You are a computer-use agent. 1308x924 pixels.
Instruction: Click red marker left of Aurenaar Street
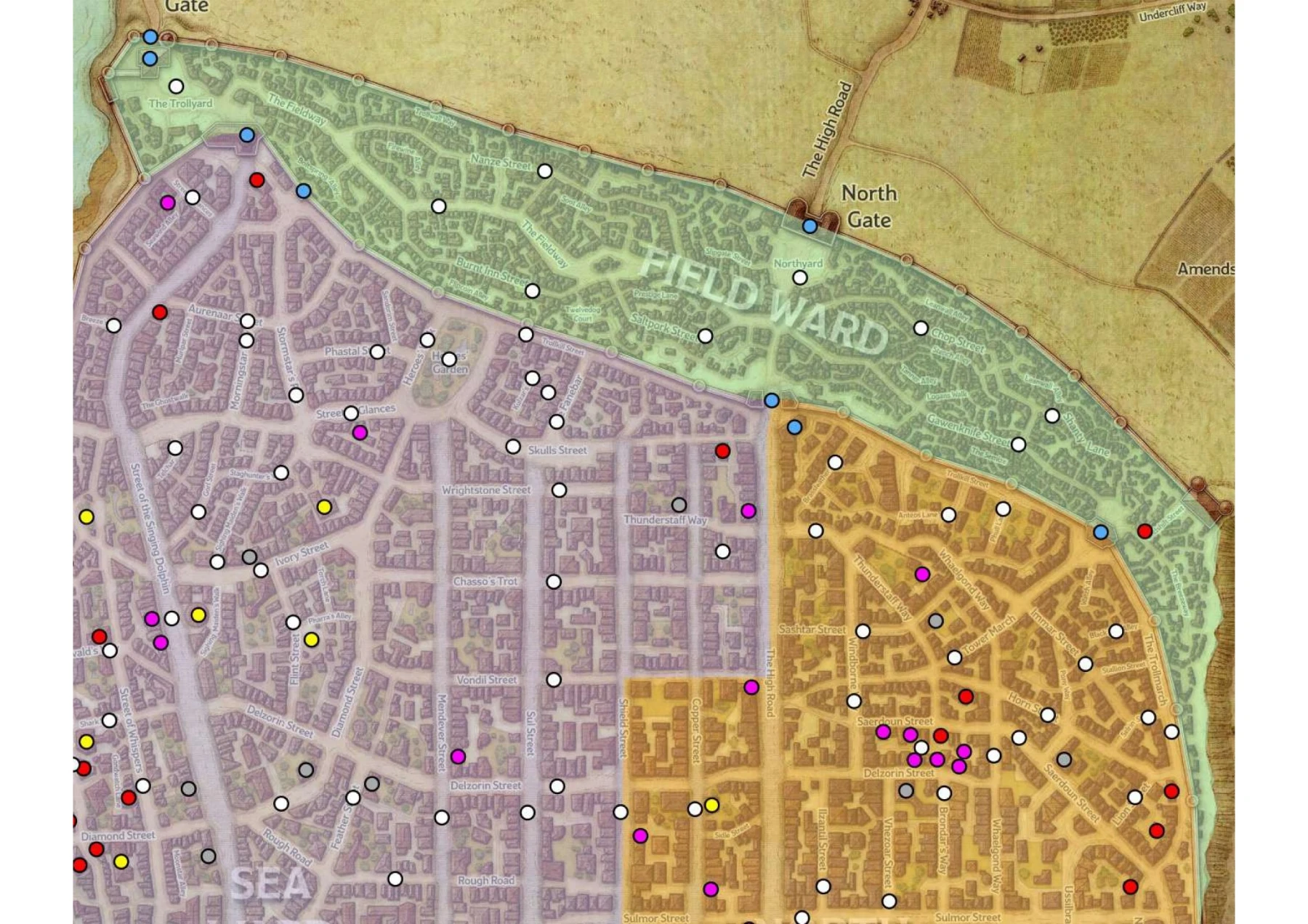[x=160, y=312]
